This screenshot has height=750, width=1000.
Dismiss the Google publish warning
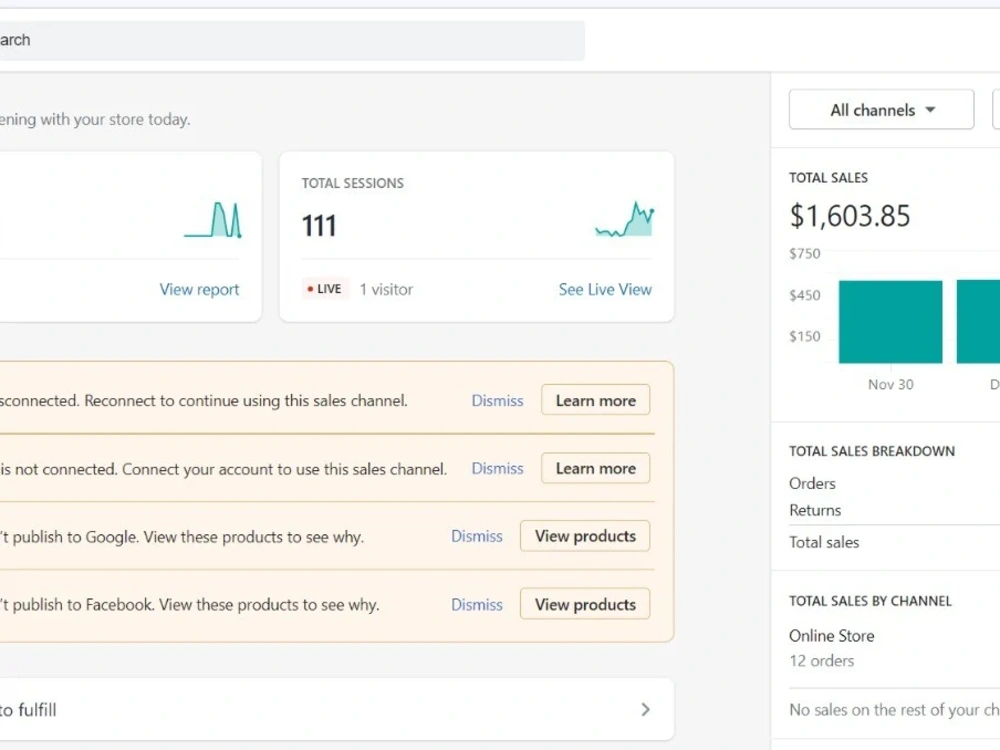tap(476, 536)
